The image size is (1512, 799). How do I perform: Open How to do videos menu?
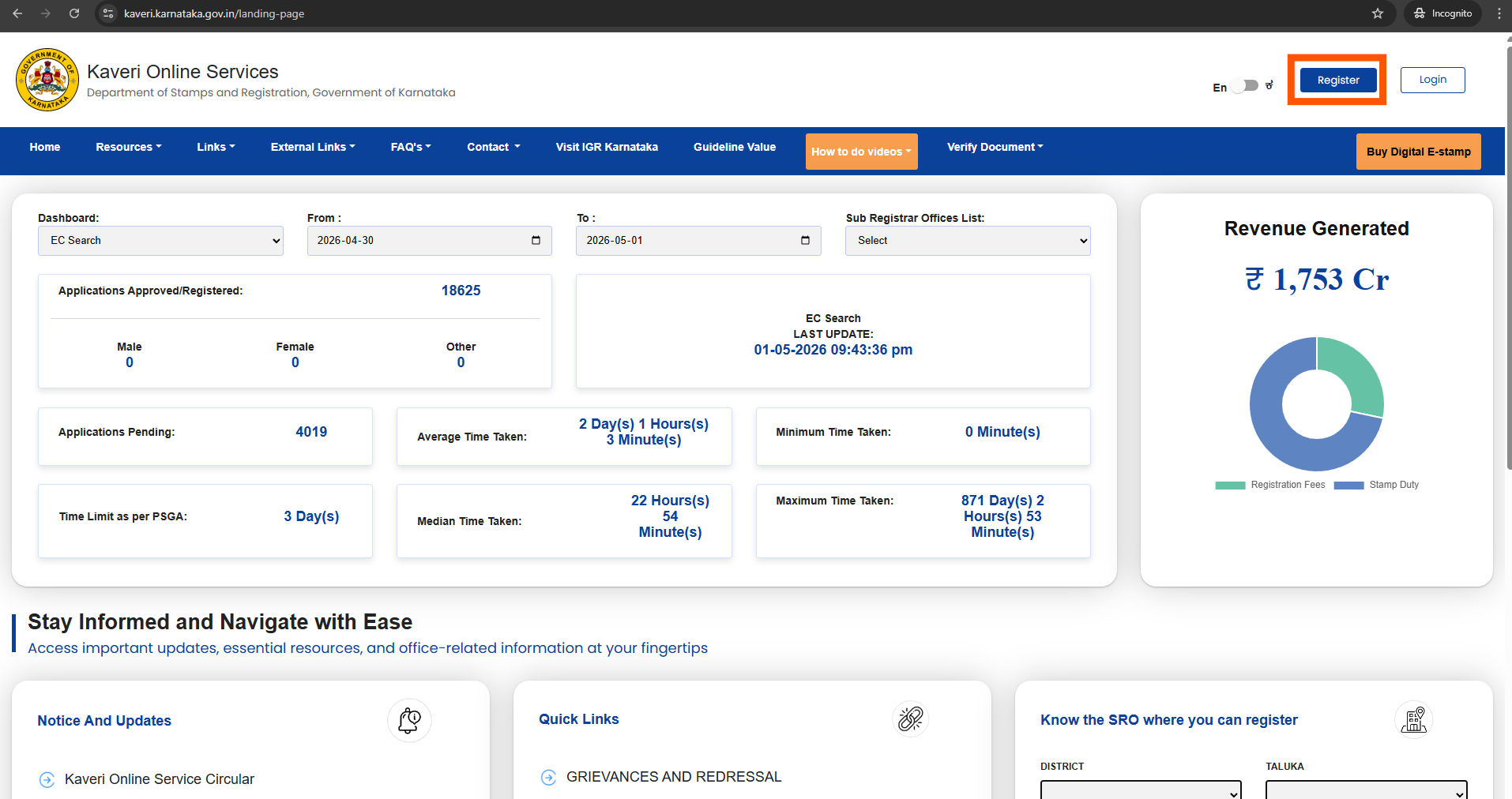pos(861,152)
